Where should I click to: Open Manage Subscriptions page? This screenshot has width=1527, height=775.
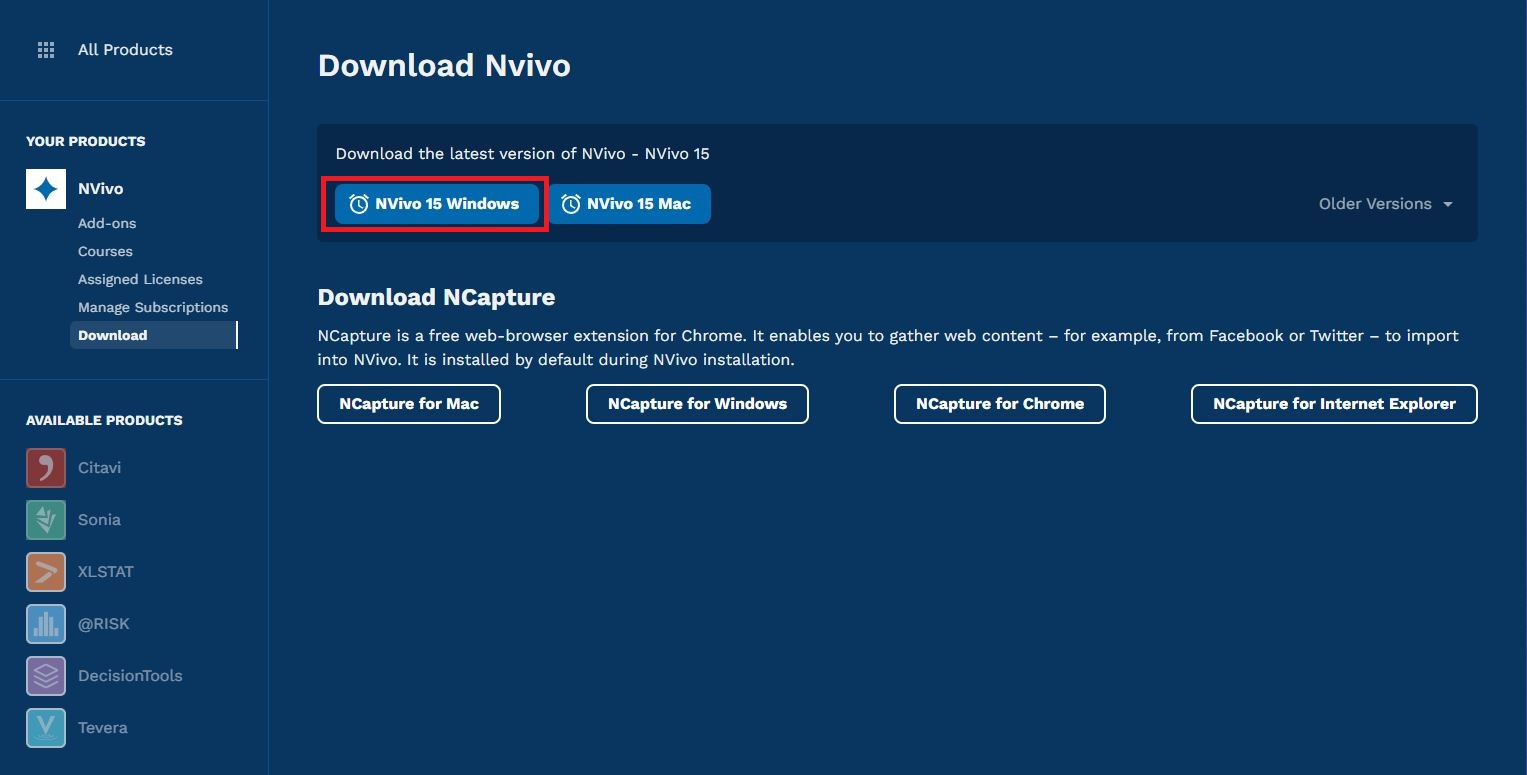(153, 308)
